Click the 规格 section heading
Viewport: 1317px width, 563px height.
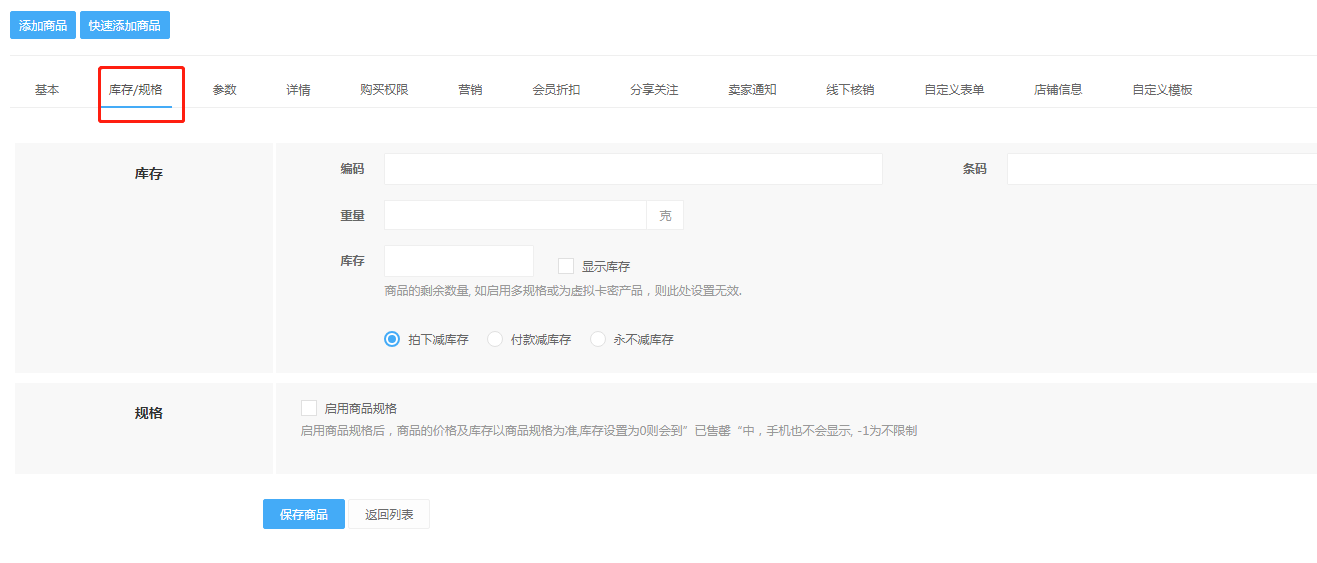[x=149, y=413]
